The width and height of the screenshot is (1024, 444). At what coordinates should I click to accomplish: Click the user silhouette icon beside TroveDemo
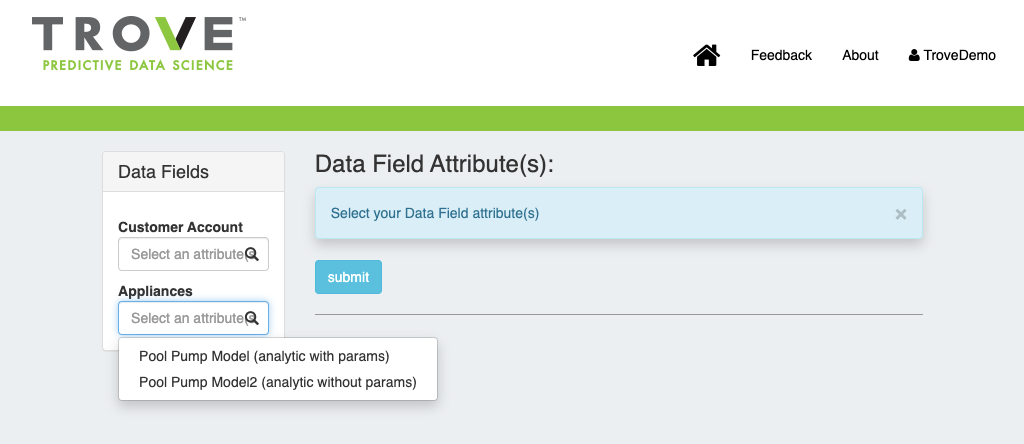(914, 56)
